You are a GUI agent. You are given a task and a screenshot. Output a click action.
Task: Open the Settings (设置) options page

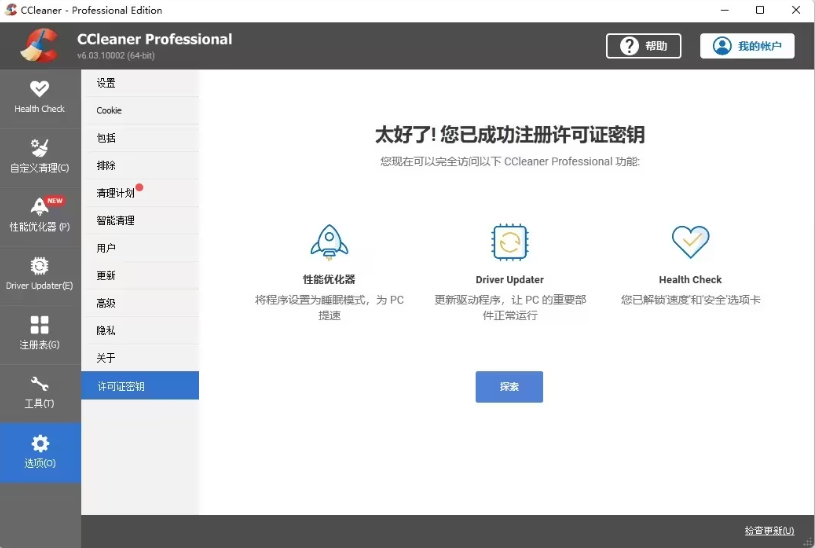point(140,83)
